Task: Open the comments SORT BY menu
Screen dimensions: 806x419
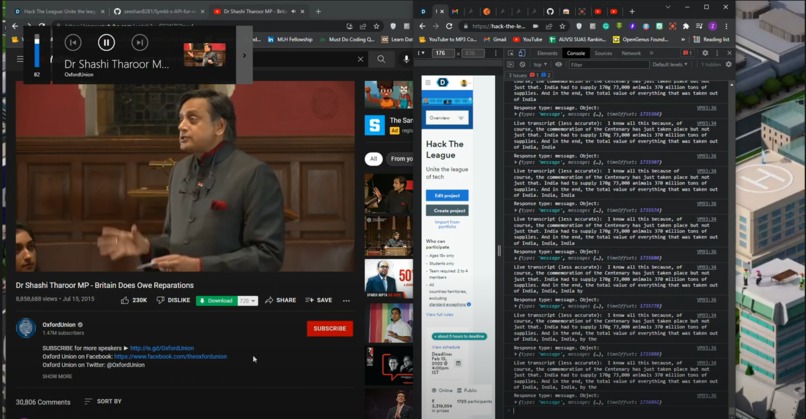Action: tap(103, 401)
